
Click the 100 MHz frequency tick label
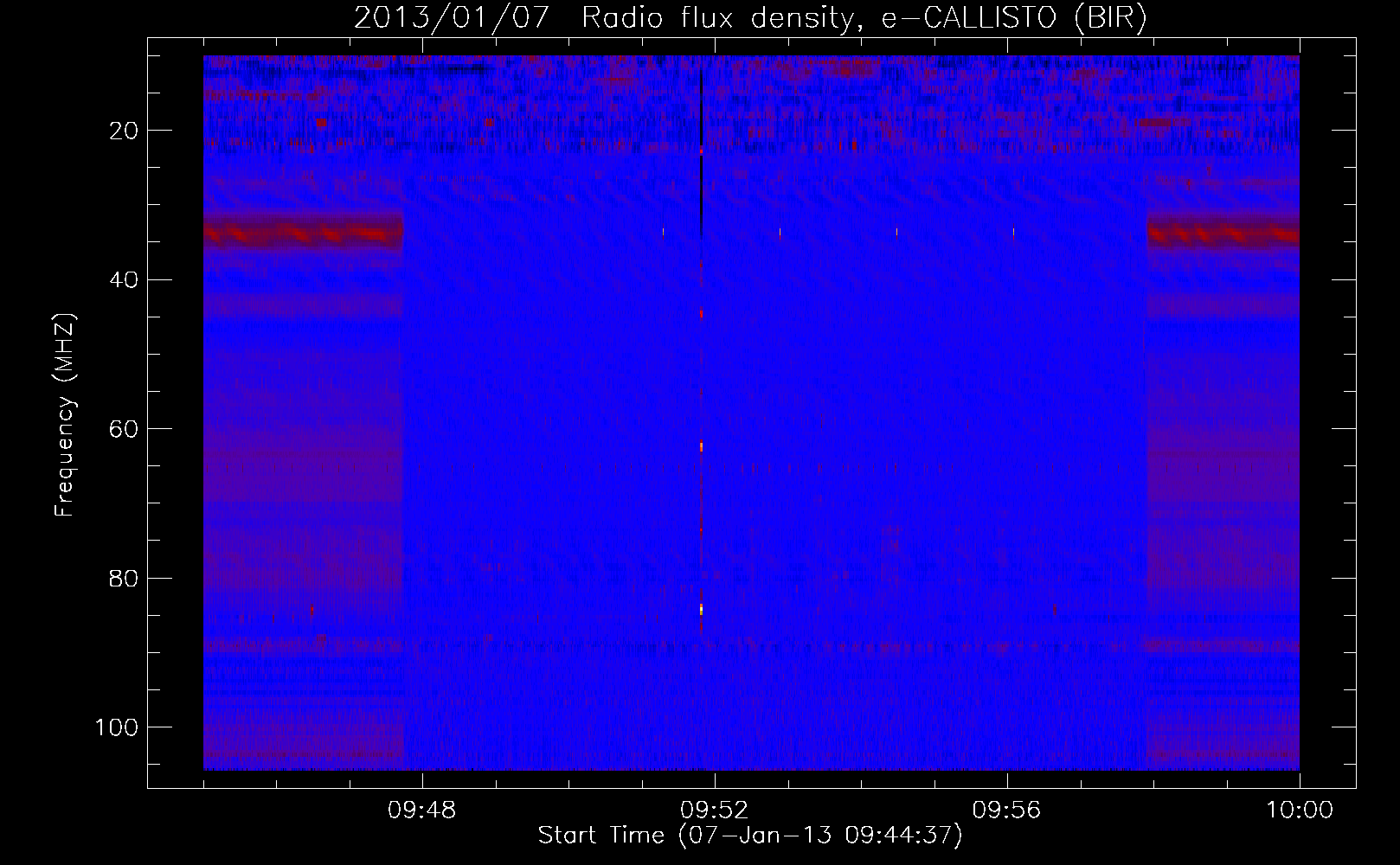117,727
